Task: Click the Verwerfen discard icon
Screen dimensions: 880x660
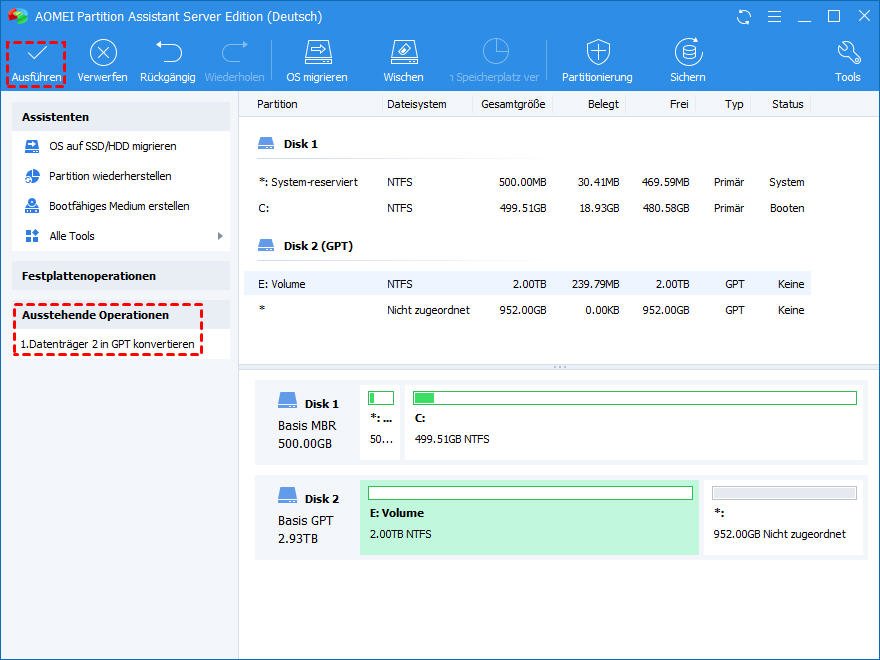Action: [x=102, y=54]
